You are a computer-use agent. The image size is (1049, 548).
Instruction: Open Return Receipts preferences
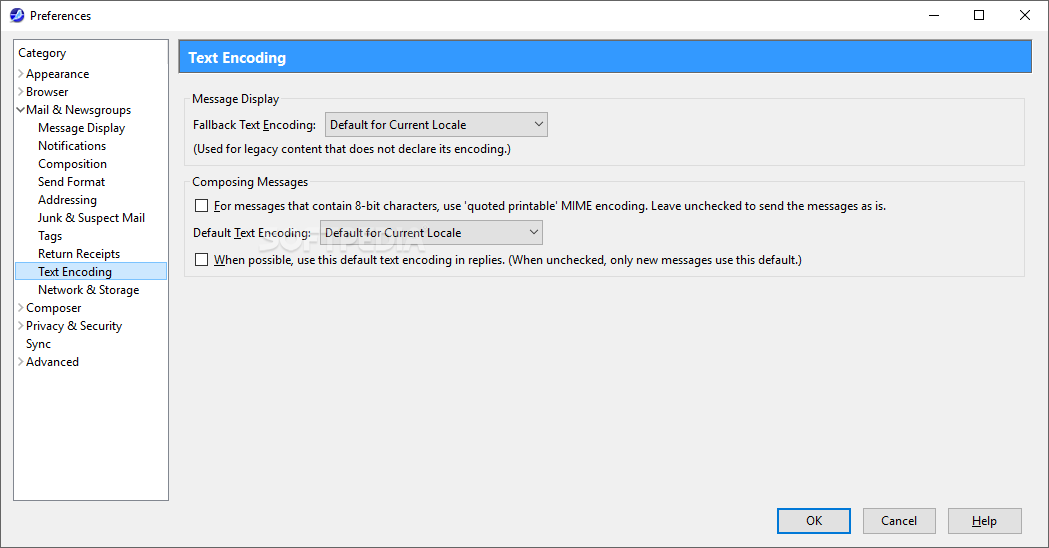(79, 254)
